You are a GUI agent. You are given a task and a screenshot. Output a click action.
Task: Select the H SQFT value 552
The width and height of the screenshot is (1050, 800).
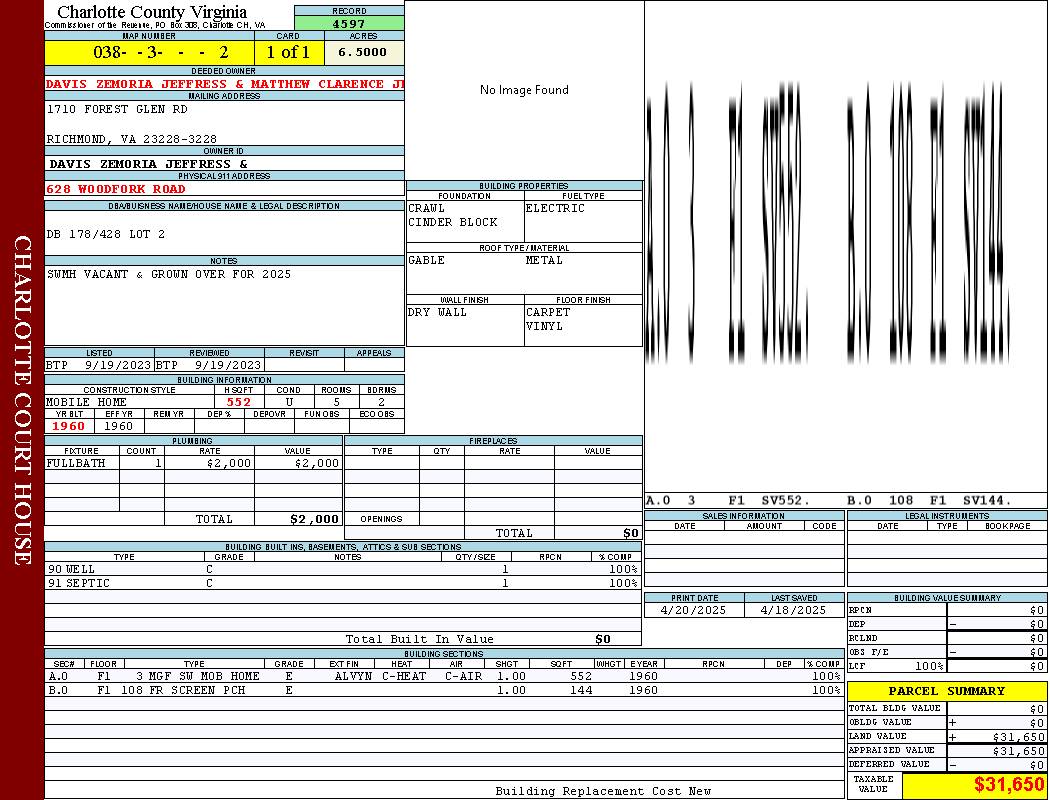tap(239, 402)
